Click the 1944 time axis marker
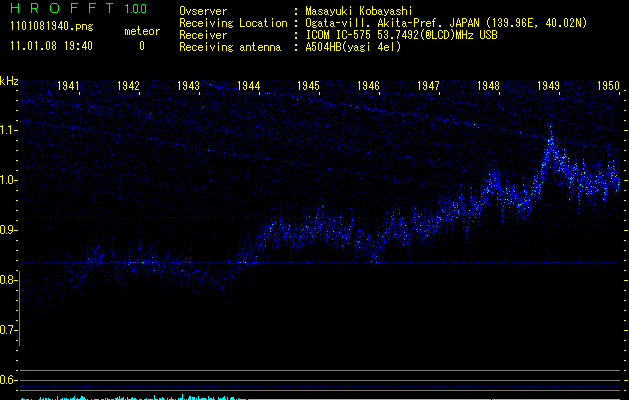629x400 pixels. (249, 86)
